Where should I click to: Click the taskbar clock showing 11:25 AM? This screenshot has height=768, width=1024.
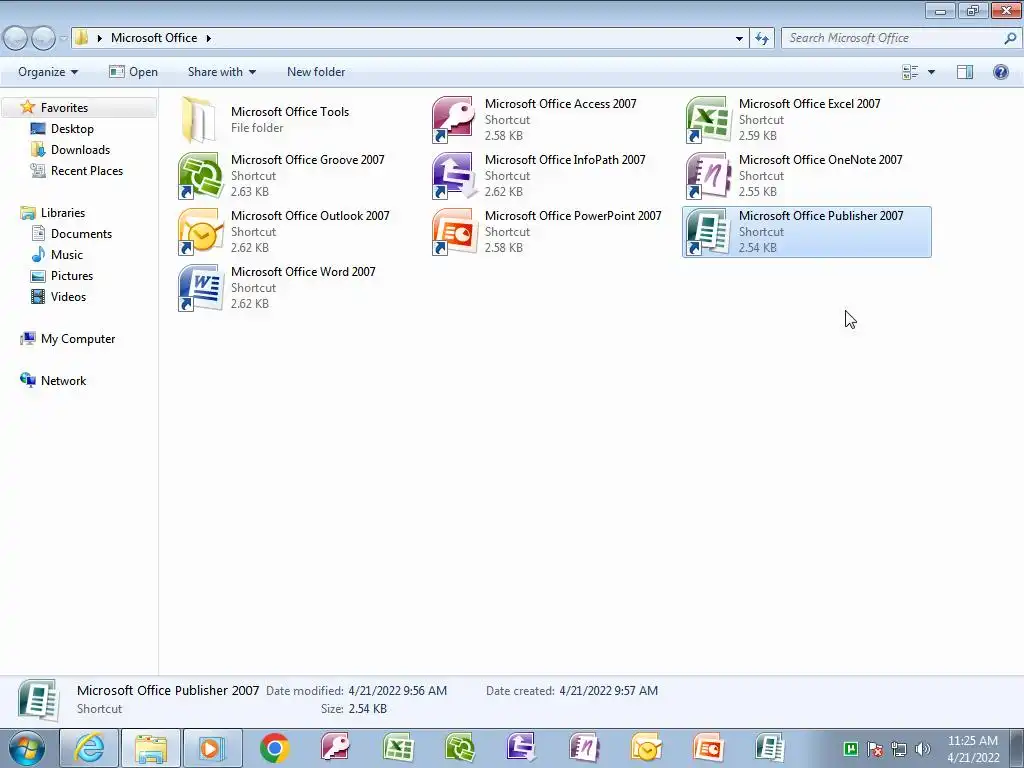coord(973,748)
